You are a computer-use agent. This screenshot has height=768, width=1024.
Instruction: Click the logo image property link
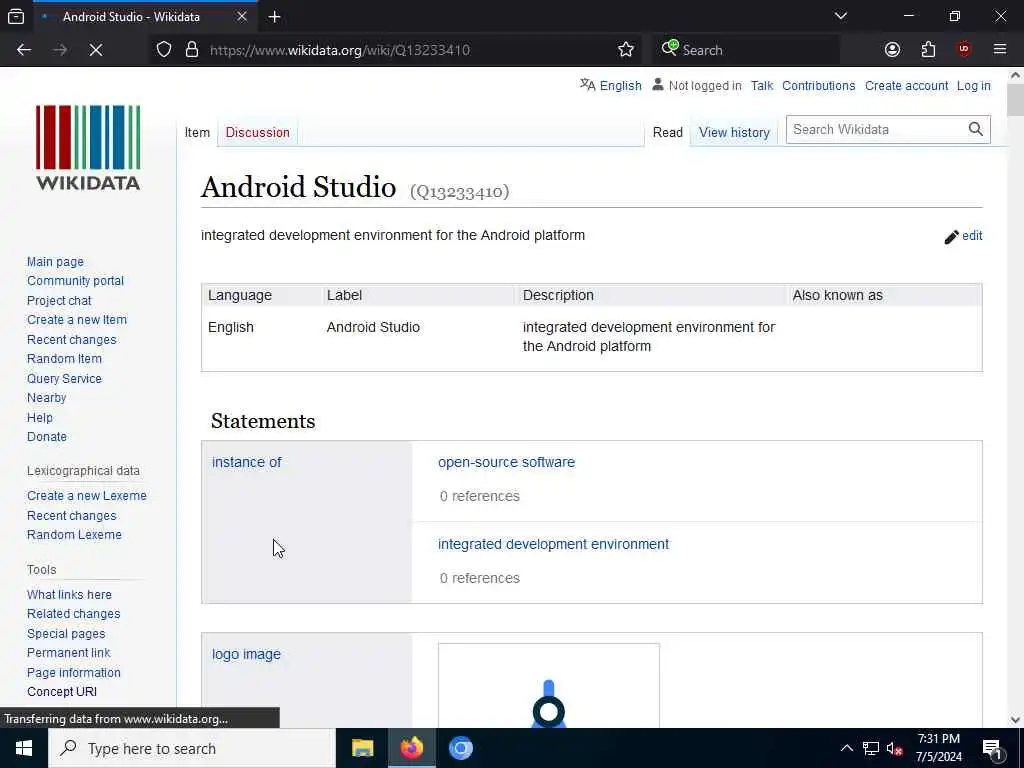tap(246, 654)
